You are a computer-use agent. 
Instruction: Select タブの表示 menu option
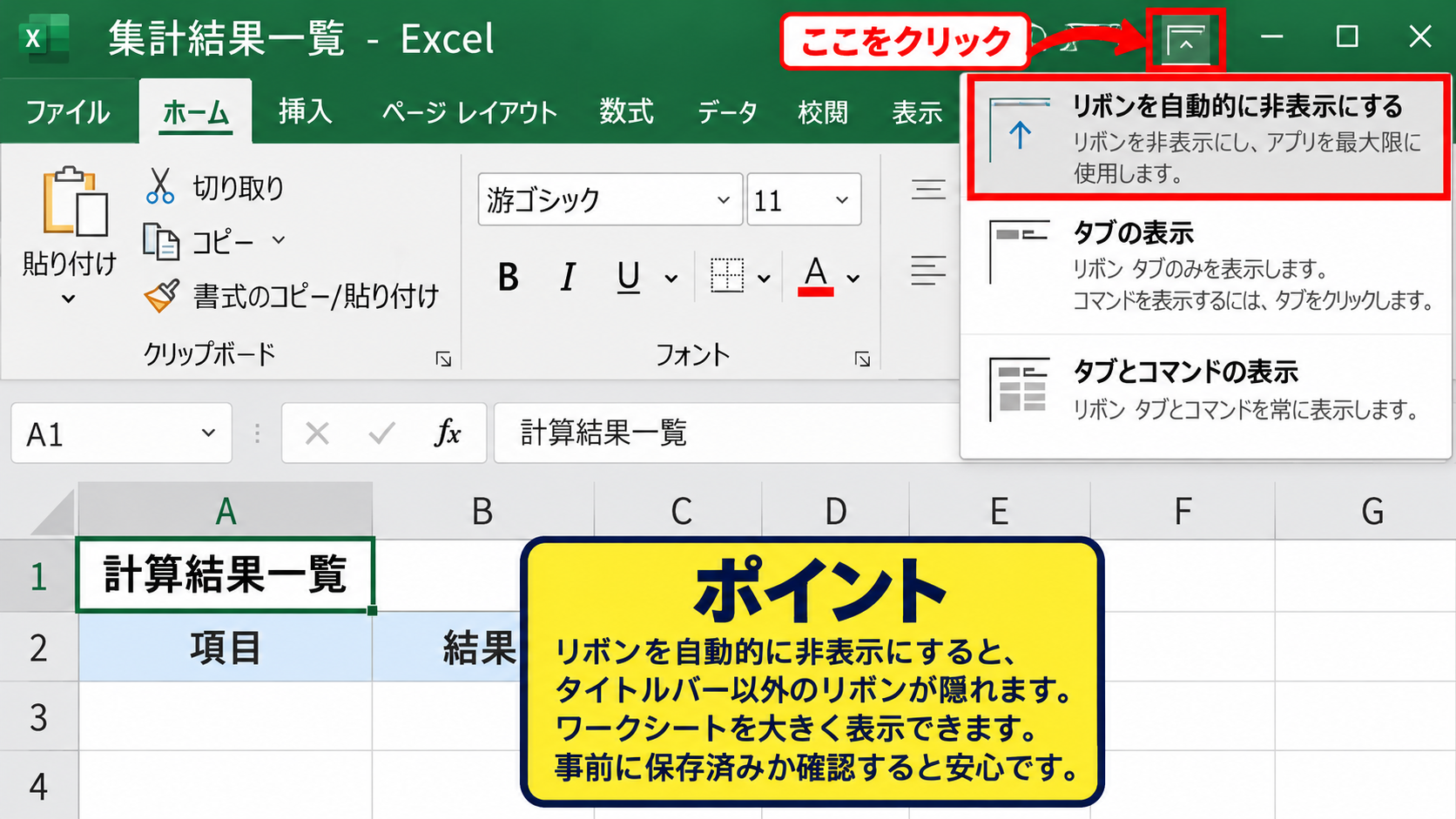coord(1208,266)
